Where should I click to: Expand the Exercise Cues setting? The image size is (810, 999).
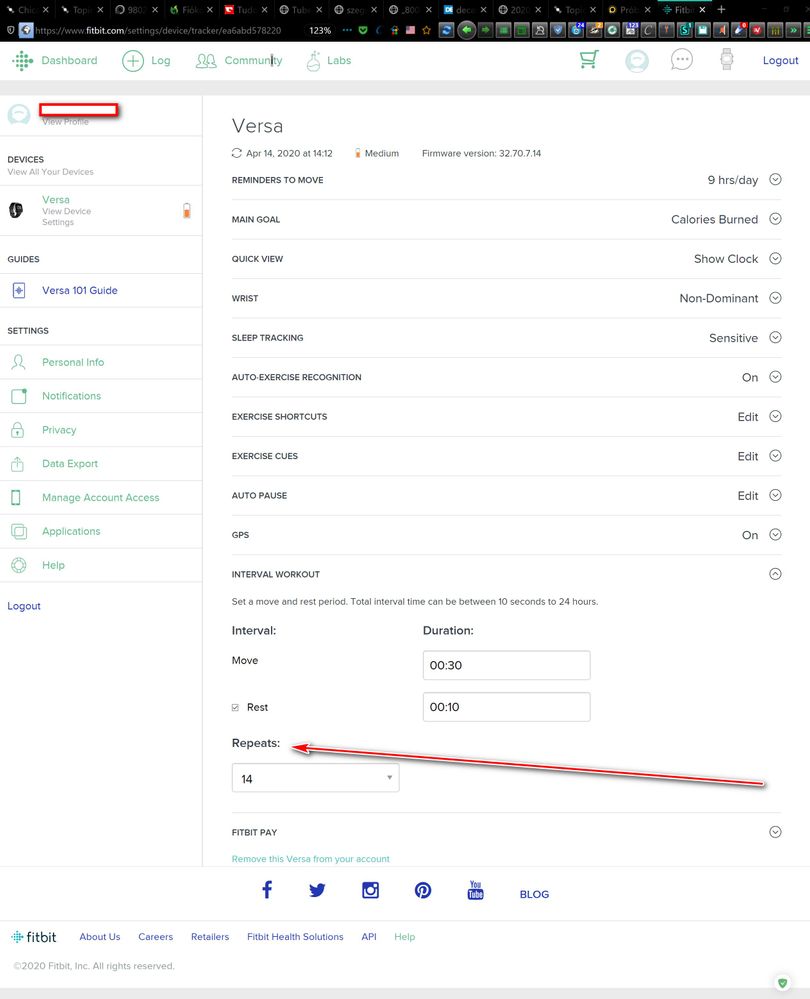tap(775, 456)
